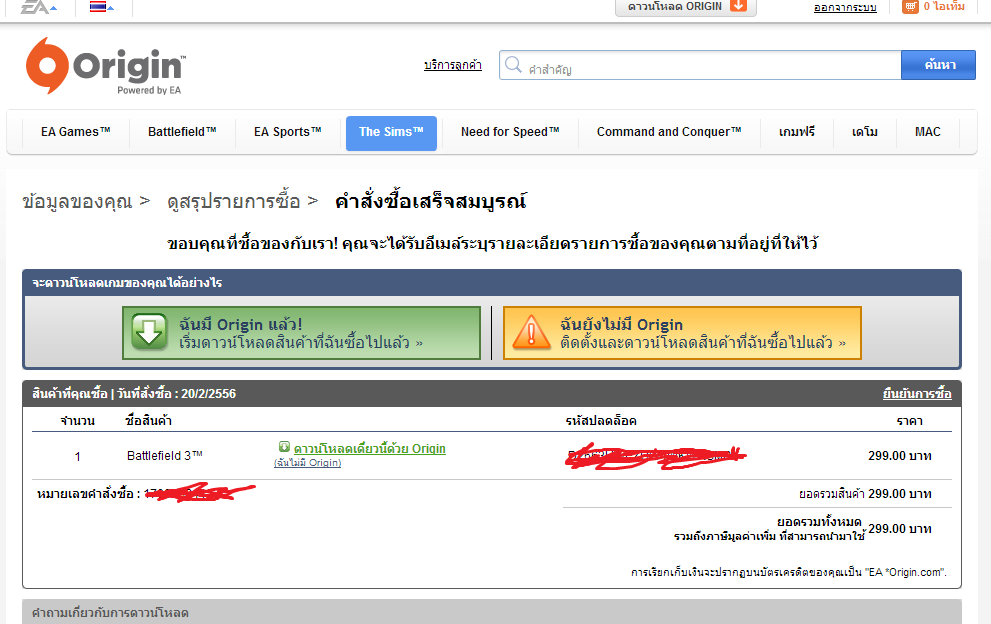Open the Thai flag language selector
The height and width of the screenshot is (624, 991).
tap(101, 7)
